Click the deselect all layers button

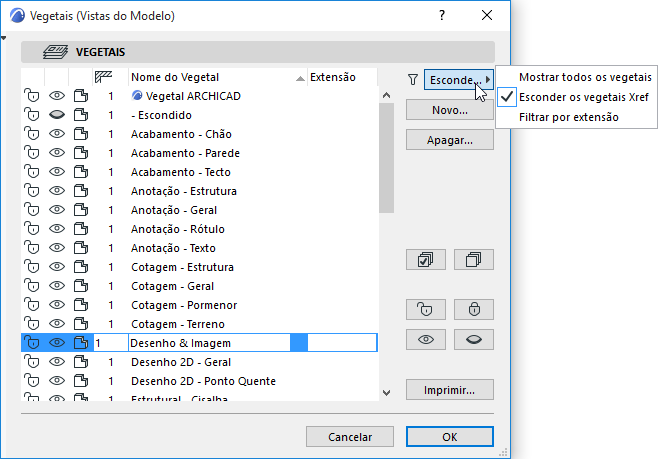[474, 260]
